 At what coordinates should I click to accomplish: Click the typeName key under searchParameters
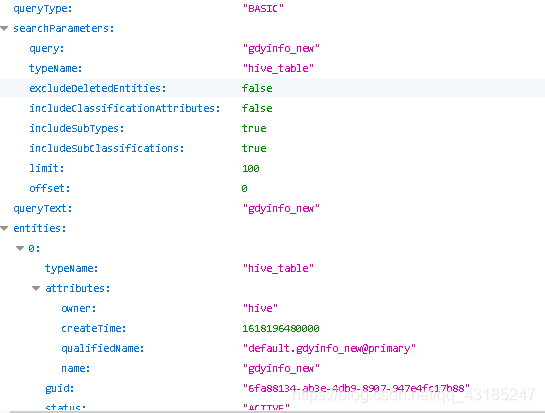click(x=56, y=68)
